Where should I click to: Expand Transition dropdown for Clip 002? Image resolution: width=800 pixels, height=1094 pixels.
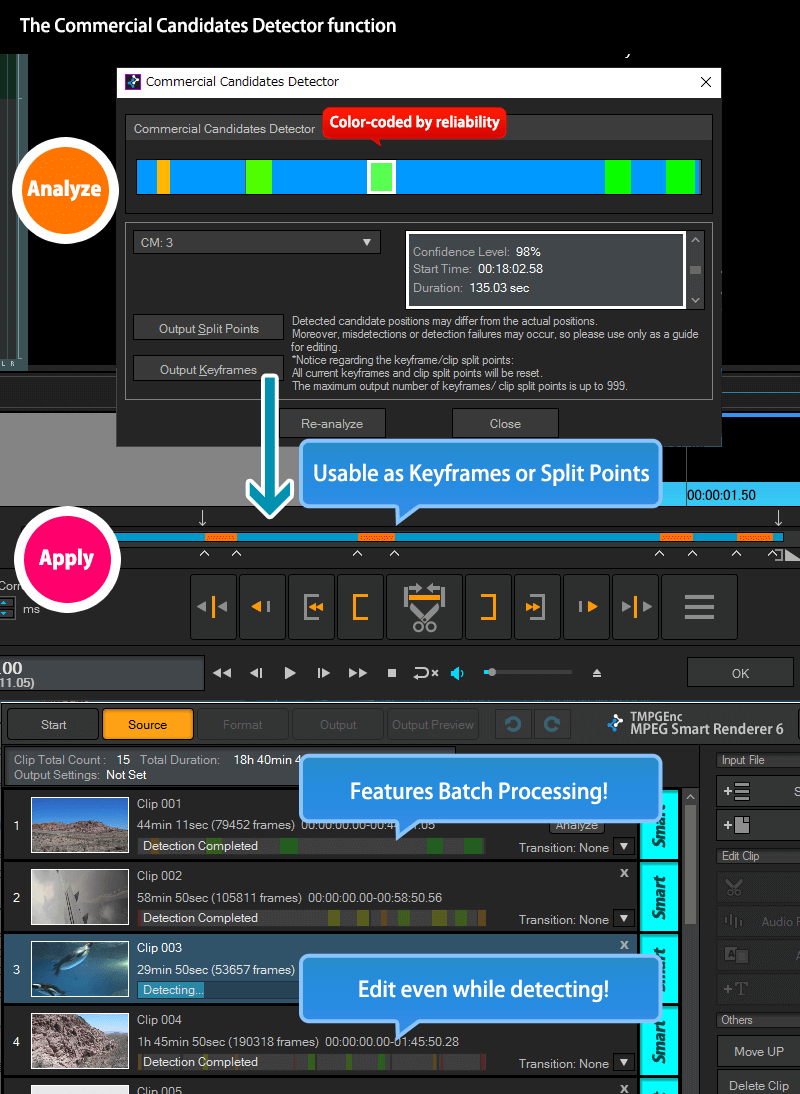(624, 919)
